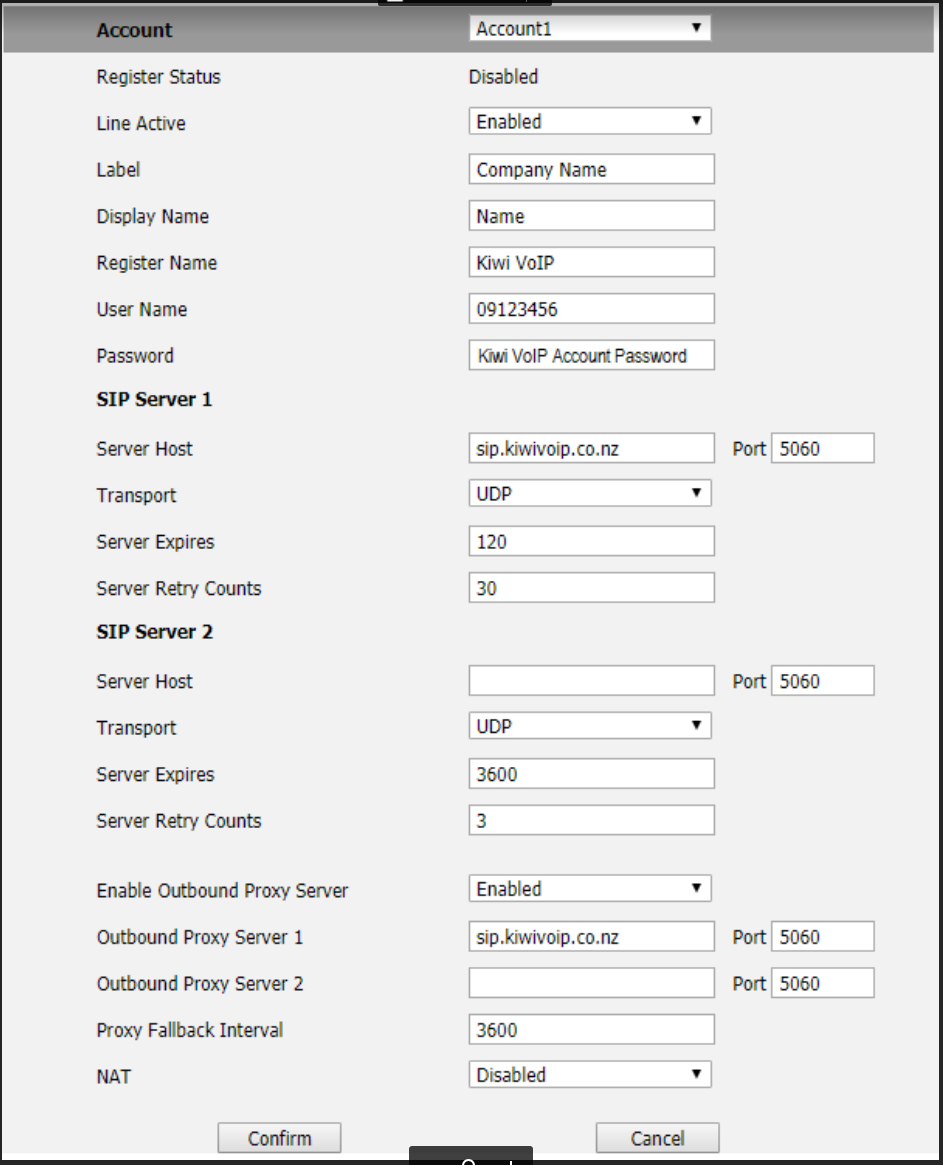The height and width of the screenshot is (1165, 943).
Task: Click the SIP Server 2 heading
Action: 155,632
